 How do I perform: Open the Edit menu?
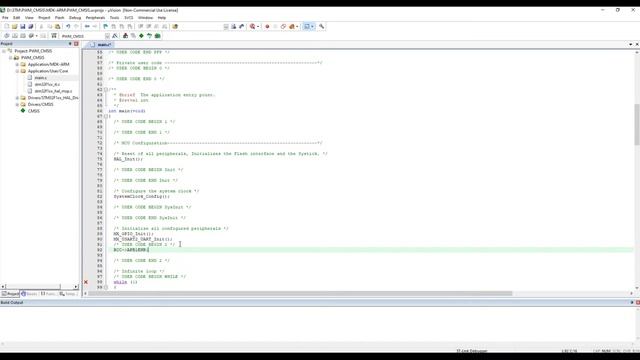(x=16, y=18)
